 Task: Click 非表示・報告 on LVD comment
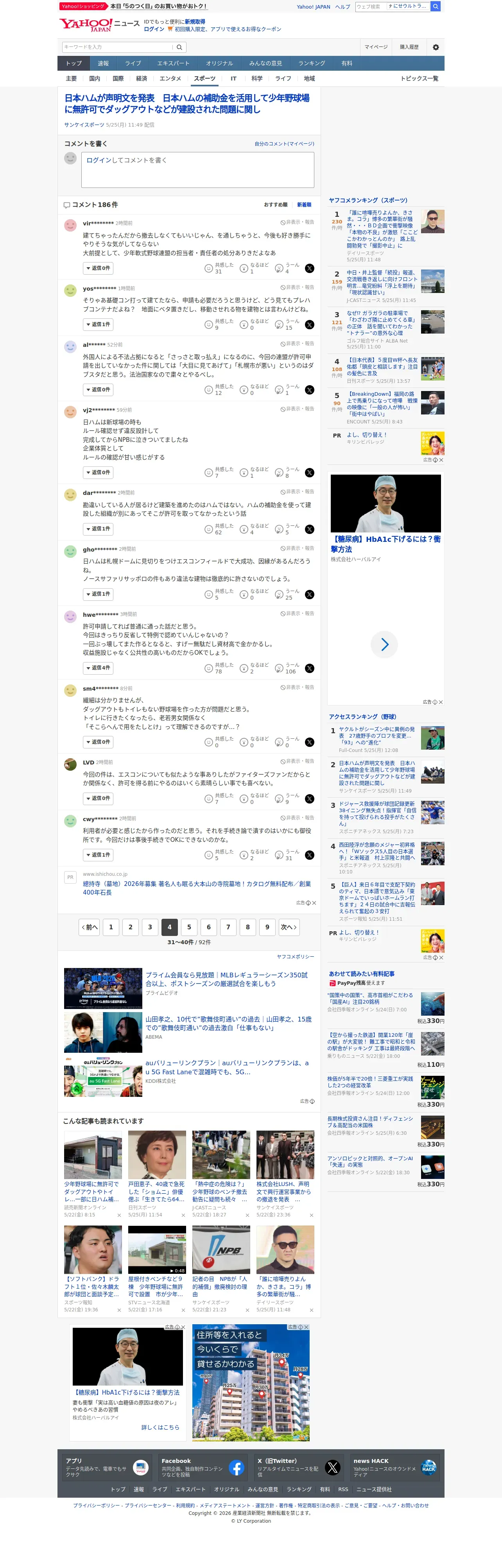click(297, 761)
